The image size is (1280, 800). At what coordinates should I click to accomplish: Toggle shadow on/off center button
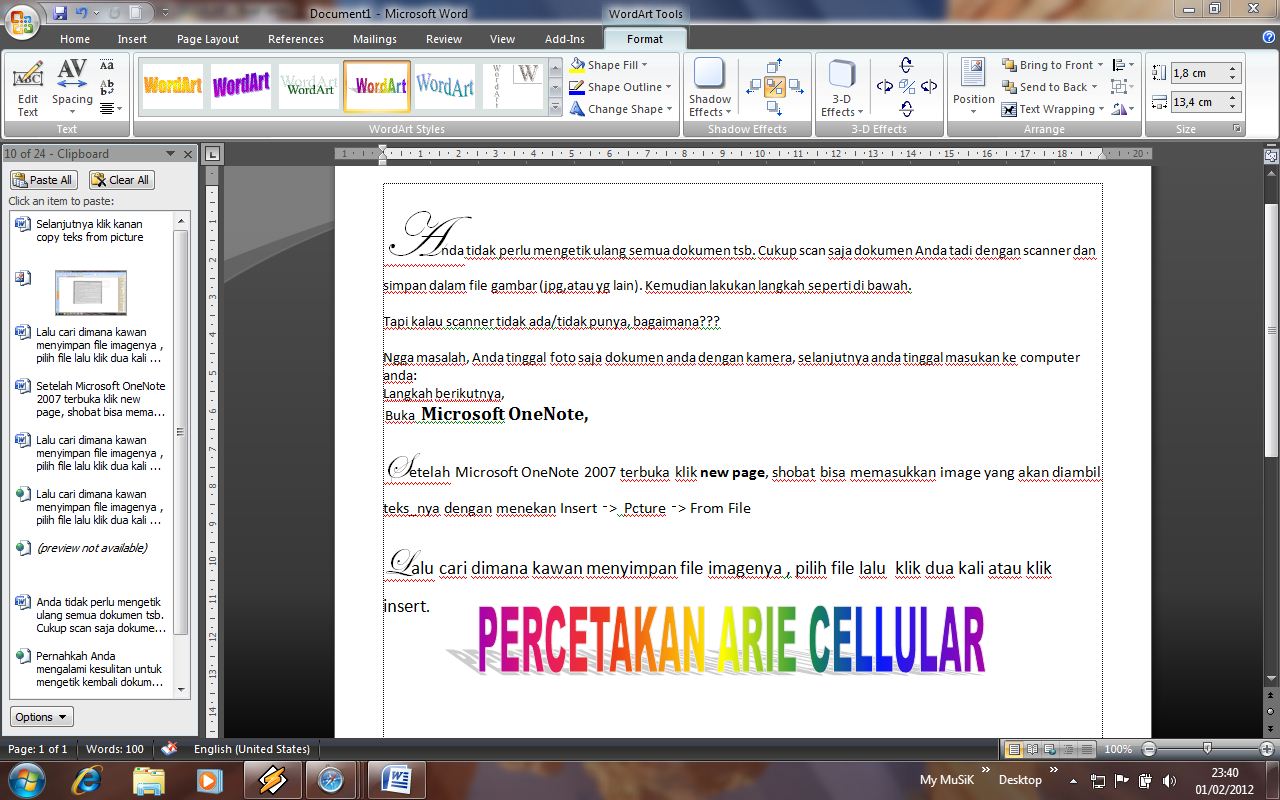click(x=775, y=87)
